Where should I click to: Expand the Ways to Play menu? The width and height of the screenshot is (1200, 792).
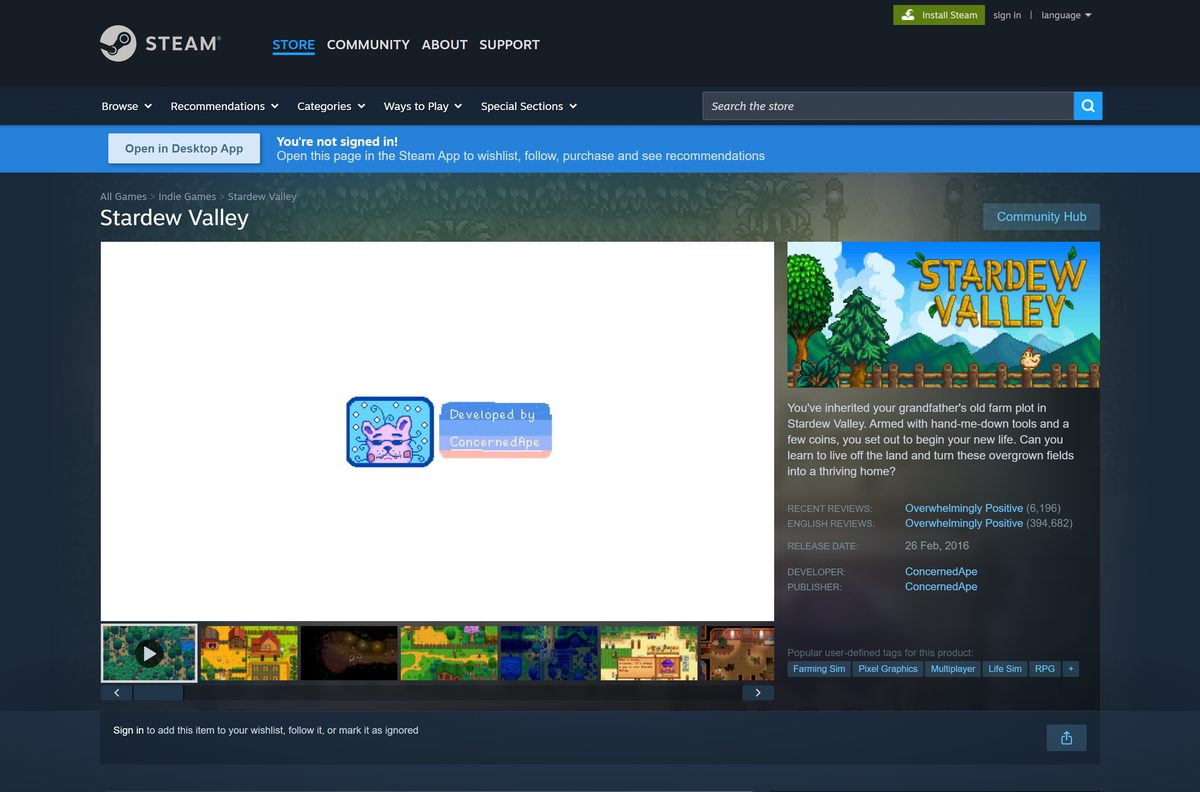(423, 106)
